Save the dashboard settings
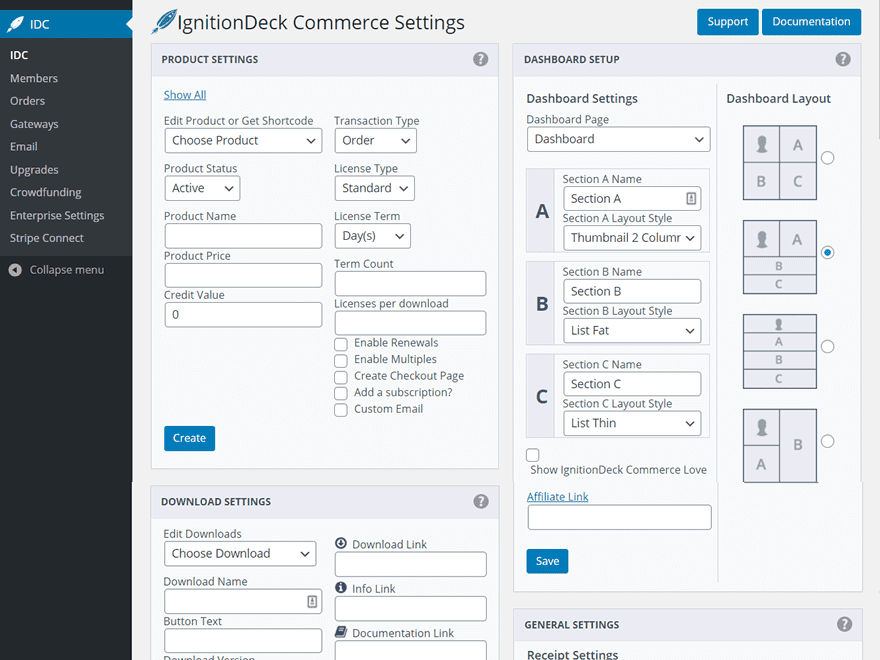The height and width of the screenshot is (660, 880). pyautogui.click(x=547, y=561)
